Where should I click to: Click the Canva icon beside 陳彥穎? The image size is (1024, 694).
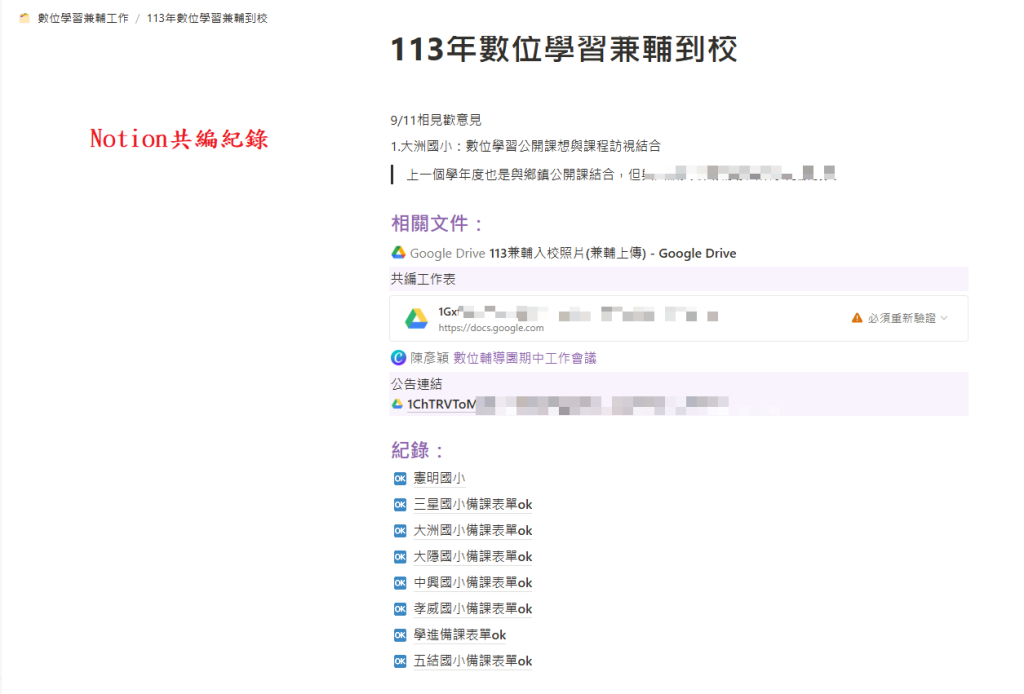click(398, 357)
